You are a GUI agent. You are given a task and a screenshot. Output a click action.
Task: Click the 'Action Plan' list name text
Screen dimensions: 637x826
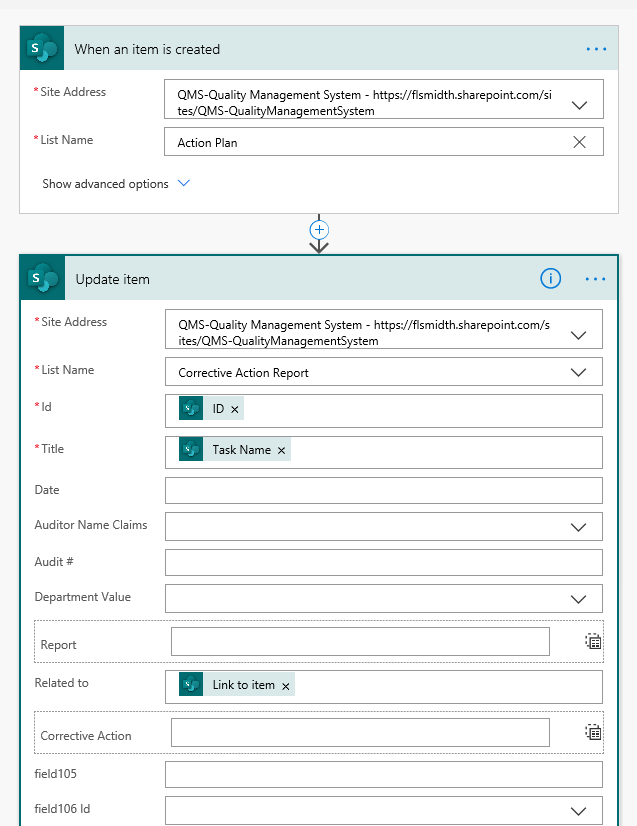coord(207,143)
